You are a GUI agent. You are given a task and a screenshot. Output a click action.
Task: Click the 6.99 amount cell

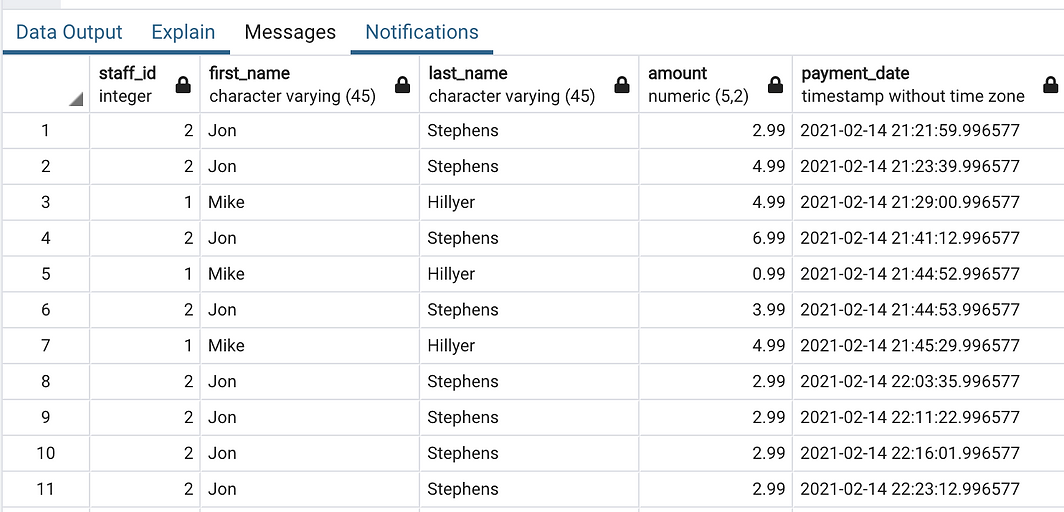(715, 238)
